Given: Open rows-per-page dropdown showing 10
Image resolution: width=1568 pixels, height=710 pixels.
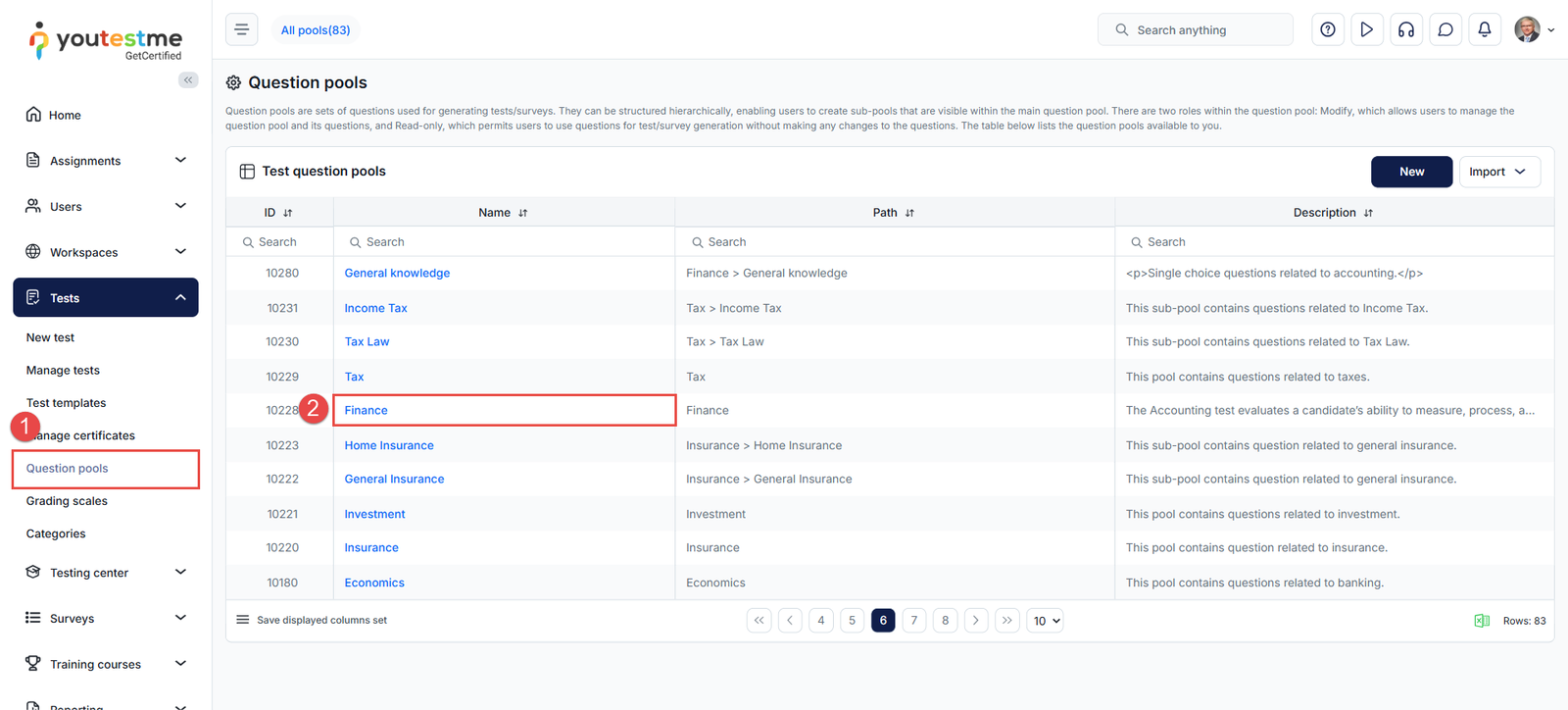Looking at the screenshot, I should (1045, 621).
